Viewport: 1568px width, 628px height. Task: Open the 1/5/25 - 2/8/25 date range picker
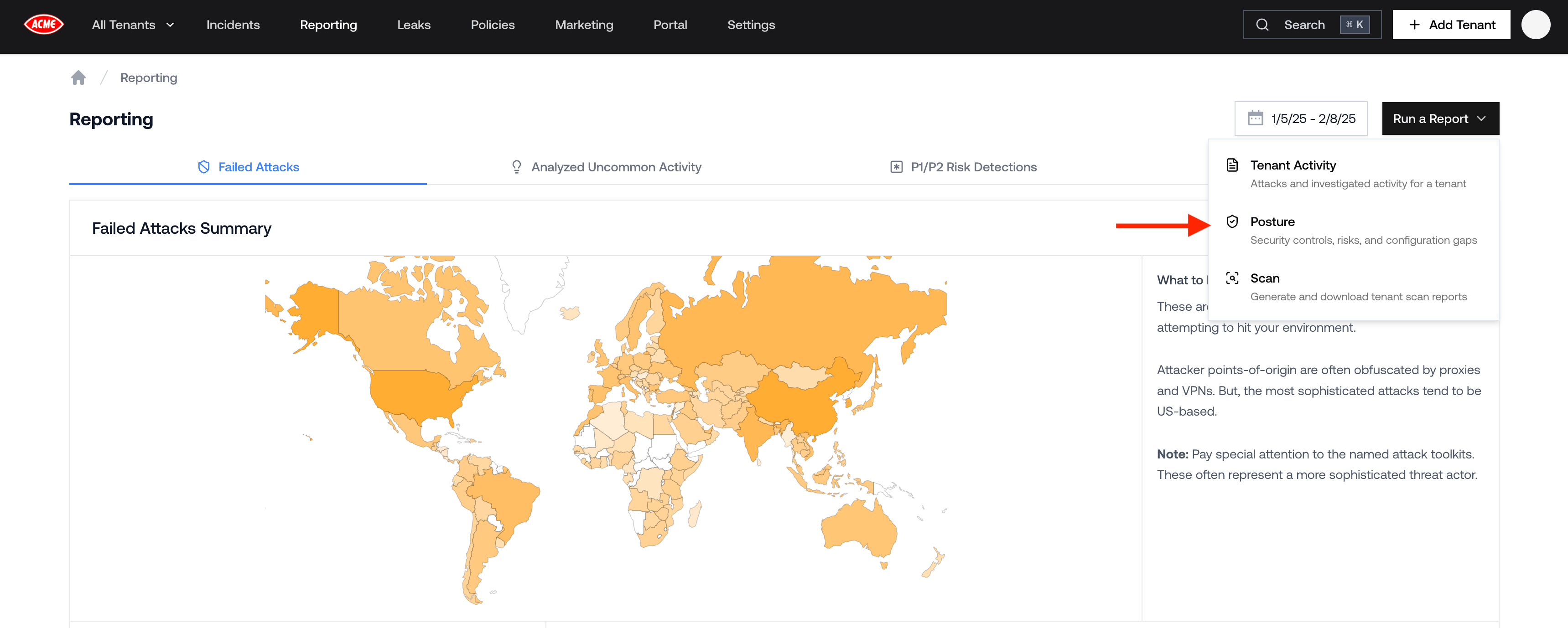(x=1301, y=118)
